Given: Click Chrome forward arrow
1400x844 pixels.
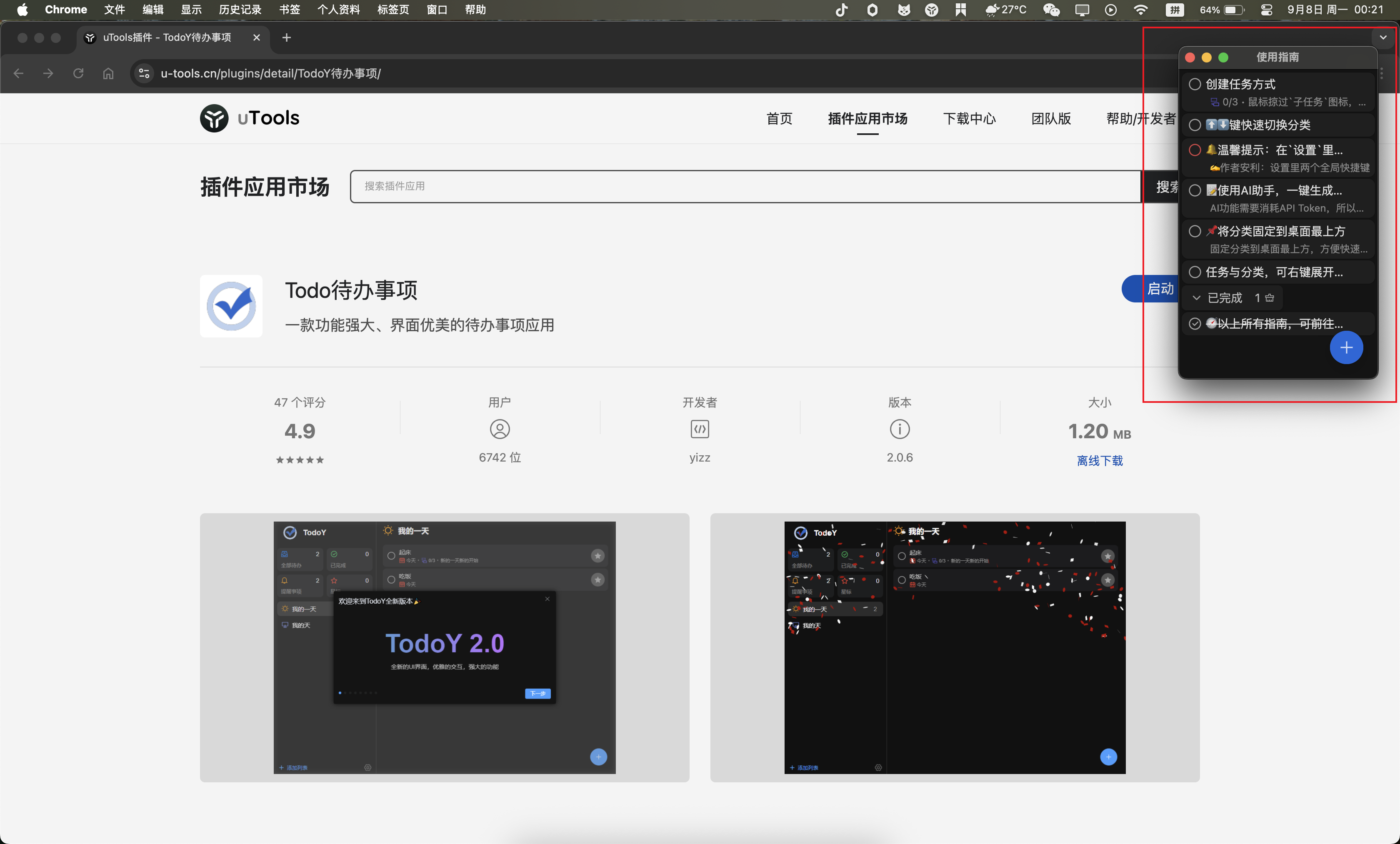Looking at the screenshot, I should 48,73.
